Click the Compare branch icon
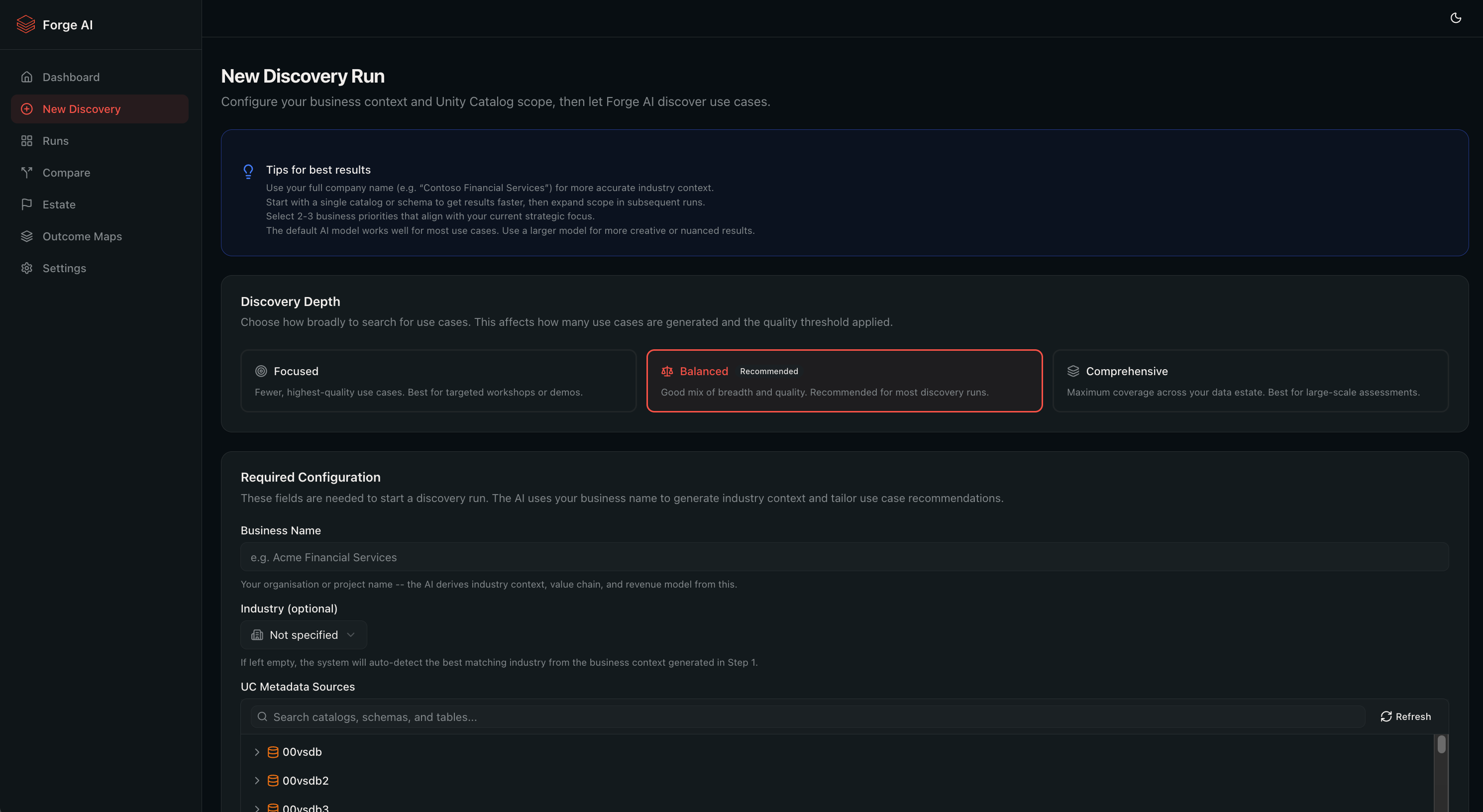Image resolution: width=1483 pixels, height=812 pixels. coord(26,173)
